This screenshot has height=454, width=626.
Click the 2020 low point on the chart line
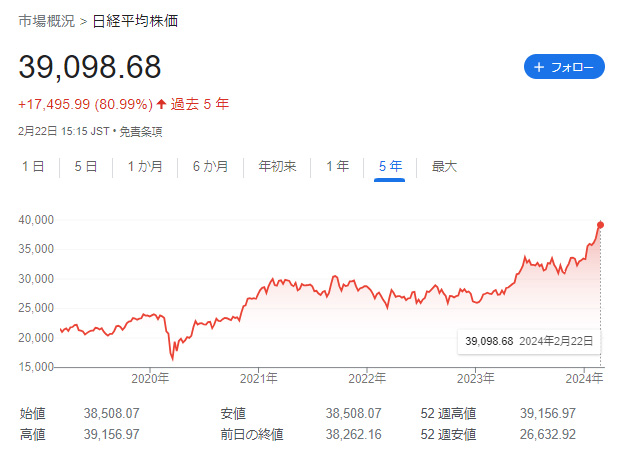172,357
